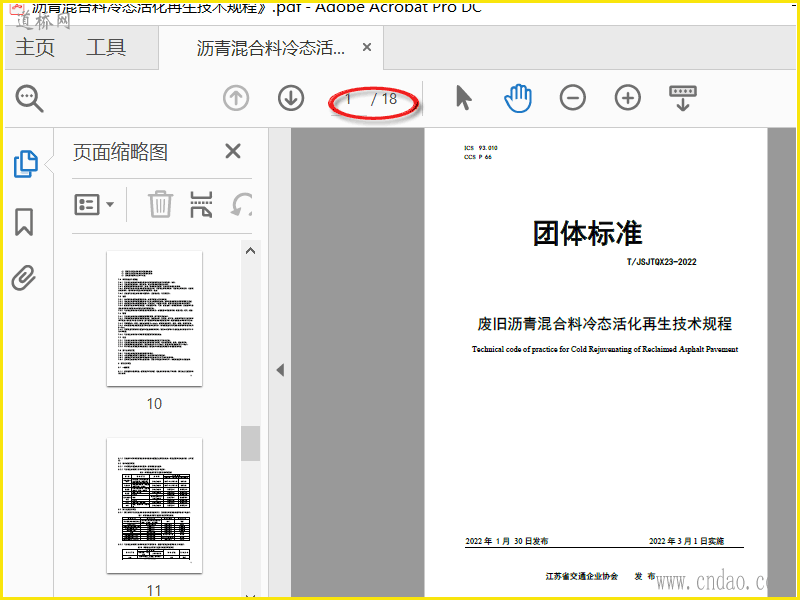
Task: Open the scrolling page display options
Action: click(683, 98)
